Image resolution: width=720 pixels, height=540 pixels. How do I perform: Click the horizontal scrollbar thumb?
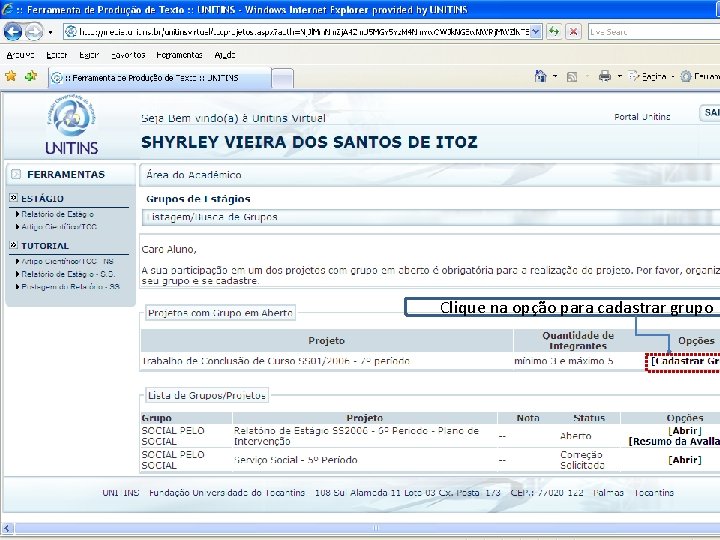click(375, 528)
